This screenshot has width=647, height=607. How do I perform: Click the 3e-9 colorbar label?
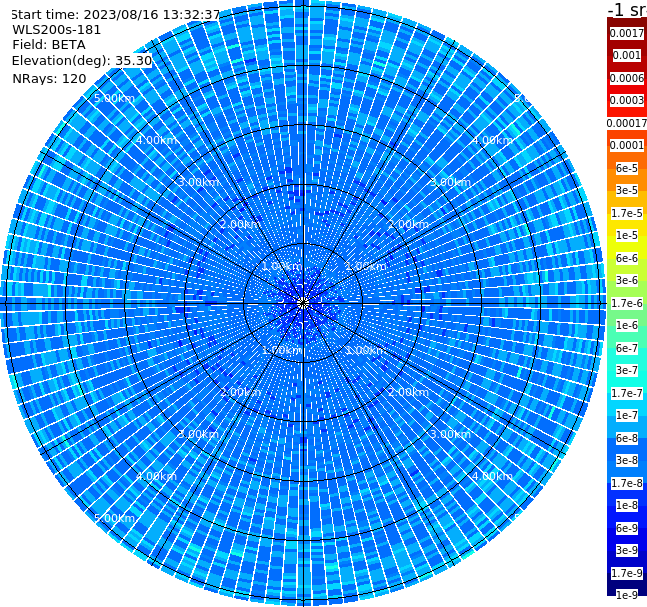pyautogui.click(x=627, y=550)
